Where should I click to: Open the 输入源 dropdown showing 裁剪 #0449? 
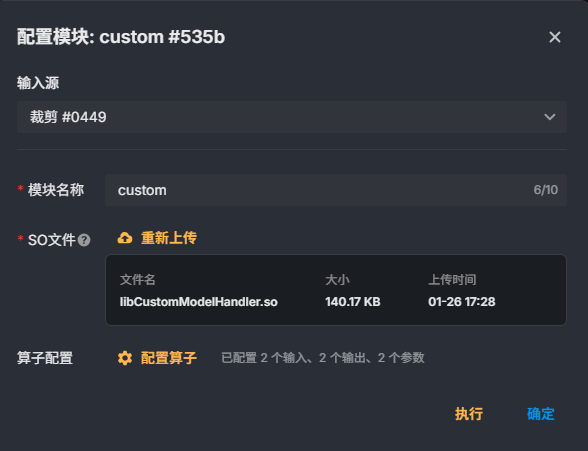click(292, 117)
